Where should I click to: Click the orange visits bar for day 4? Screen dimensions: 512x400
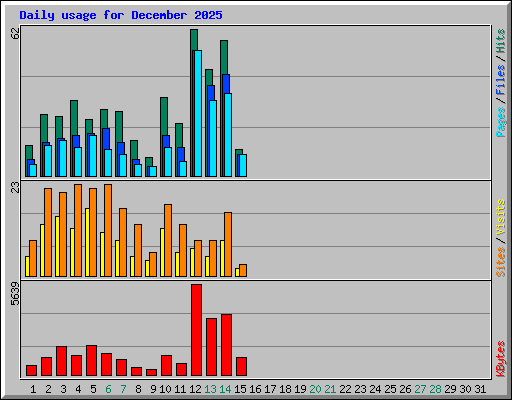click(x=78, y=230)
